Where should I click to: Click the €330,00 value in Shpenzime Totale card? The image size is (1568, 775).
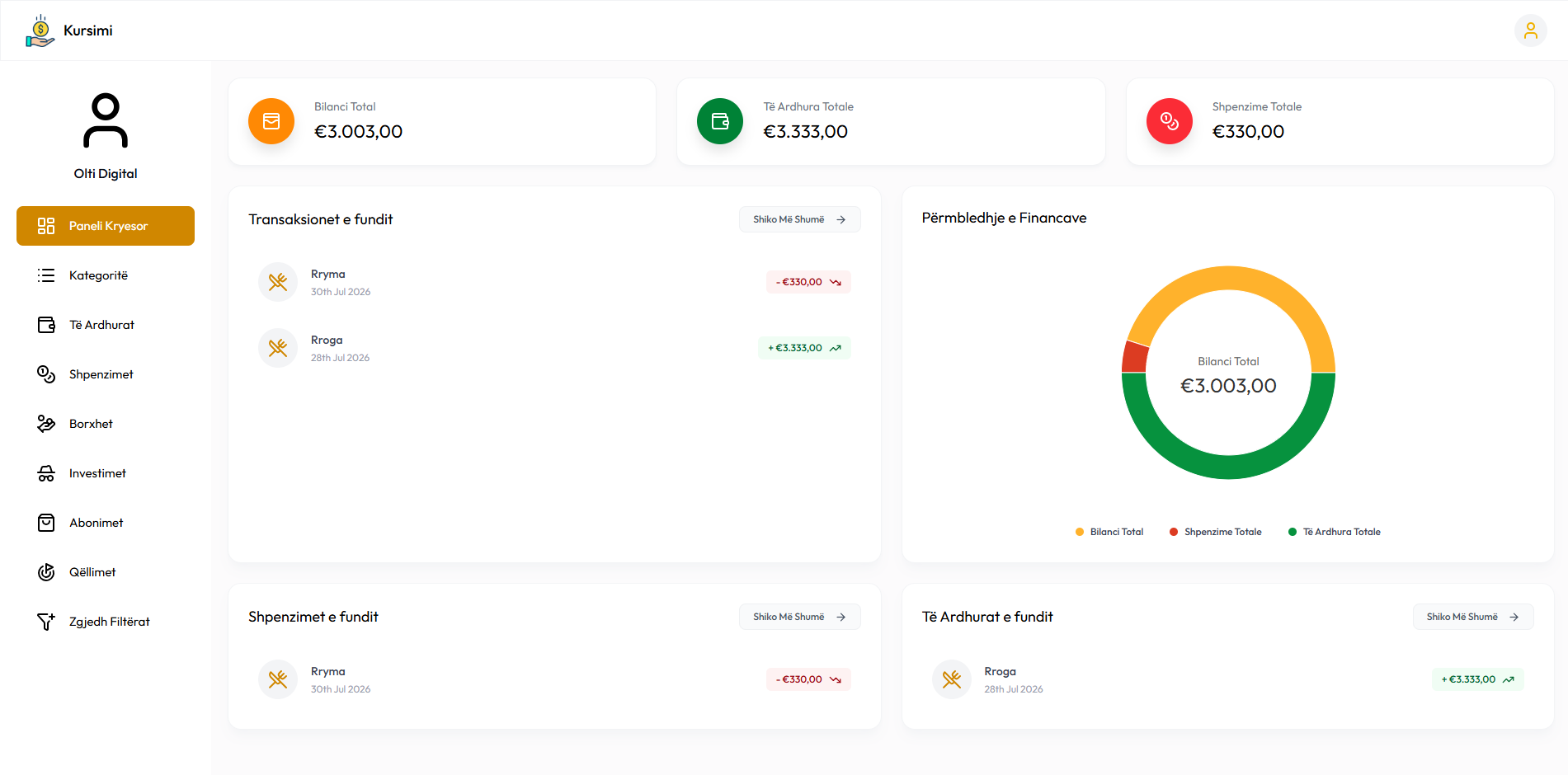point(1248,132)
